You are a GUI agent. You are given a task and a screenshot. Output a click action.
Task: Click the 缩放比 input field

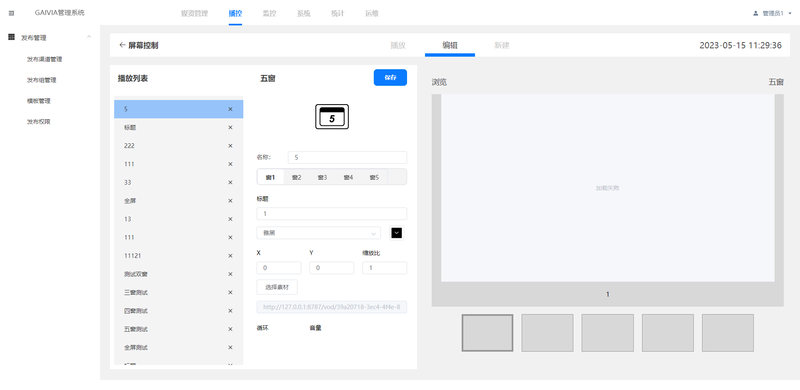pos(385,267)
